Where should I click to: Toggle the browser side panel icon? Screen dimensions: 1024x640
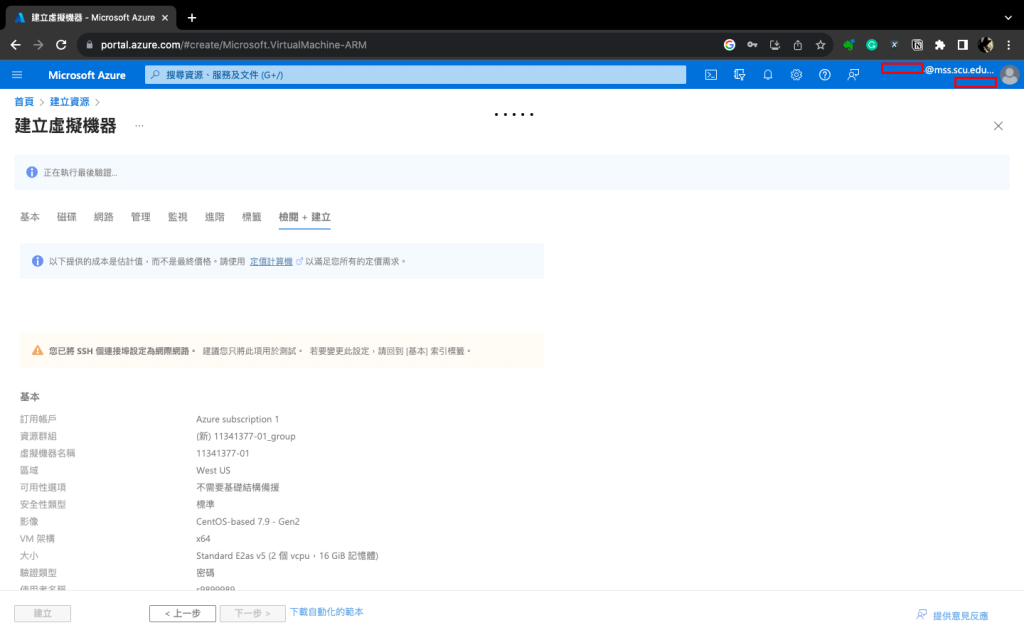click(x=963, y=45)
